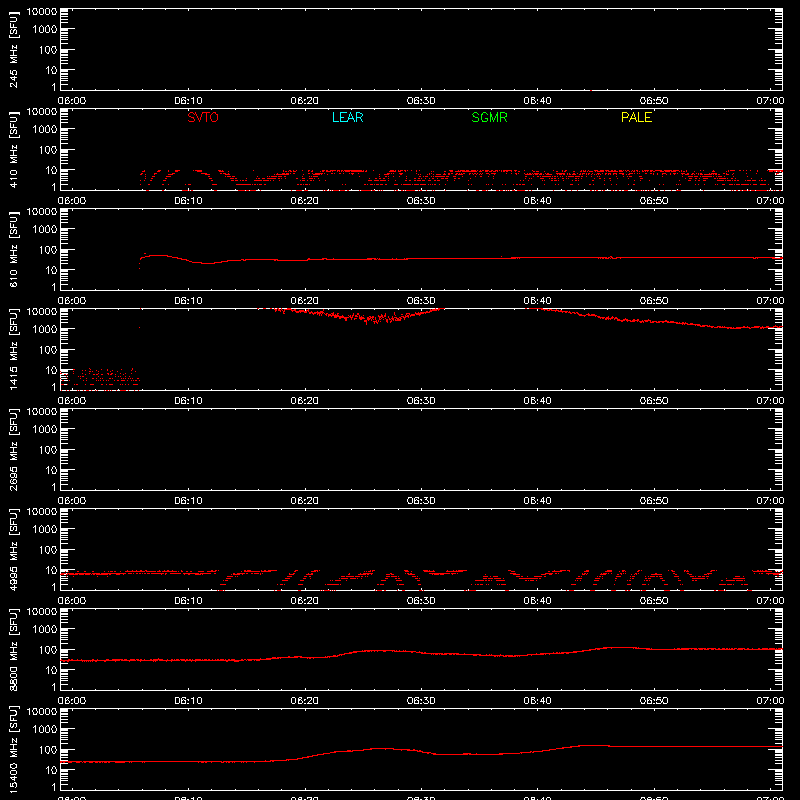
Task: Click the 1000 tick of the 2695 MHz panel
Action: click(x=45, y=430)
